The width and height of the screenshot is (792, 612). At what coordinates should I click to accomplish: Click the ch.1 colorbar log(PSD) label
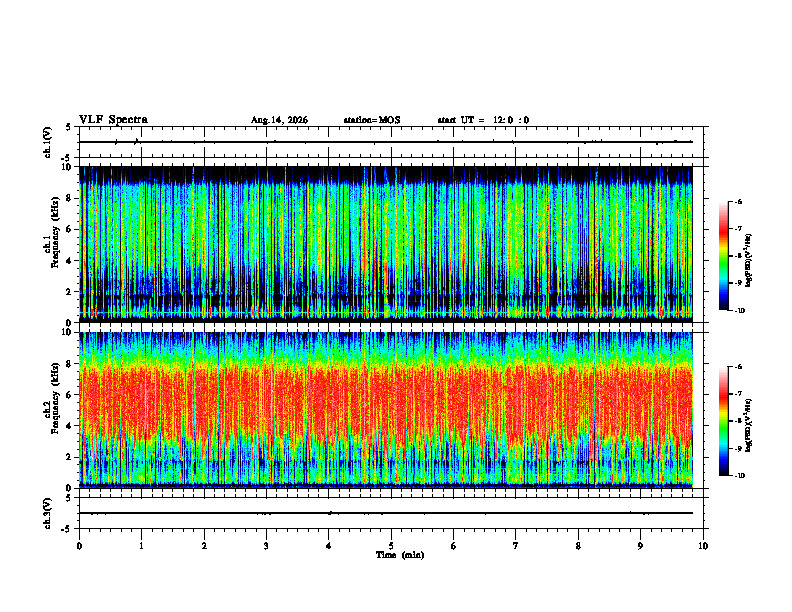point(749,260)
